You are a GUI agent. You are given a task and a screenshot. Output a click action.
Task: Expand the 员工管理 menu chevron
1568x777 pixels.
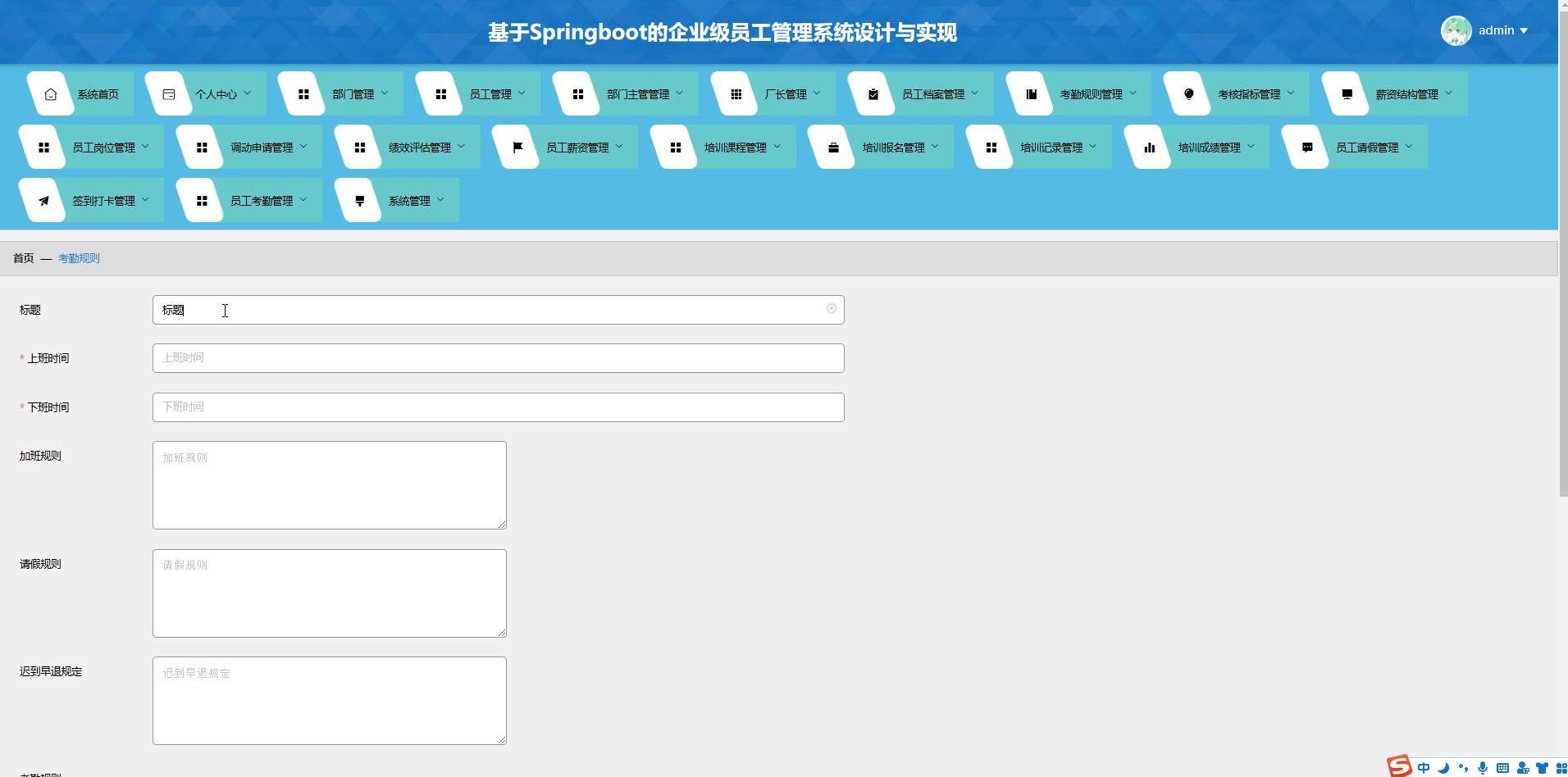coord(522,93)
